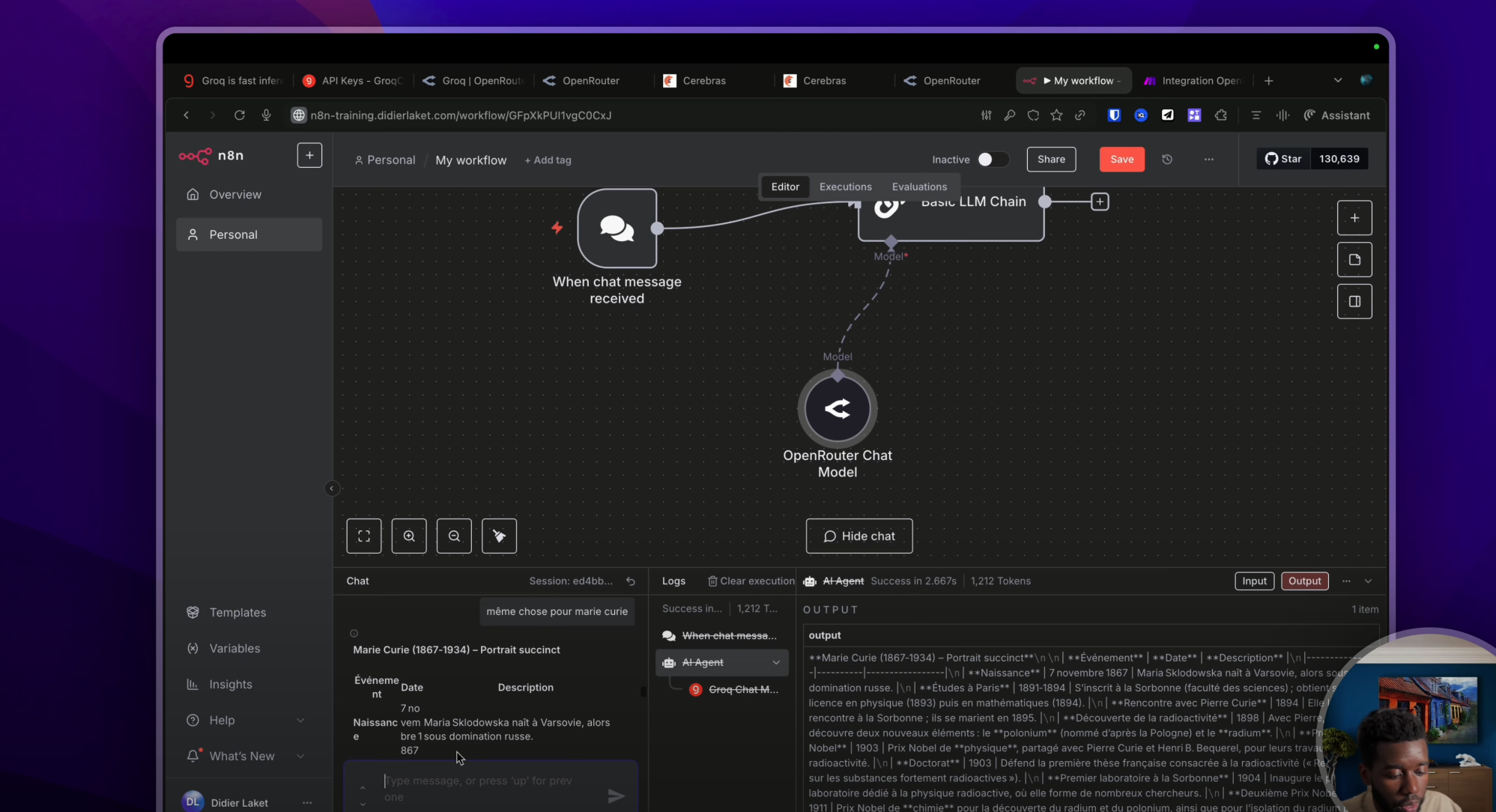Click Bitwarden shield extension icon

(1114, 115)
